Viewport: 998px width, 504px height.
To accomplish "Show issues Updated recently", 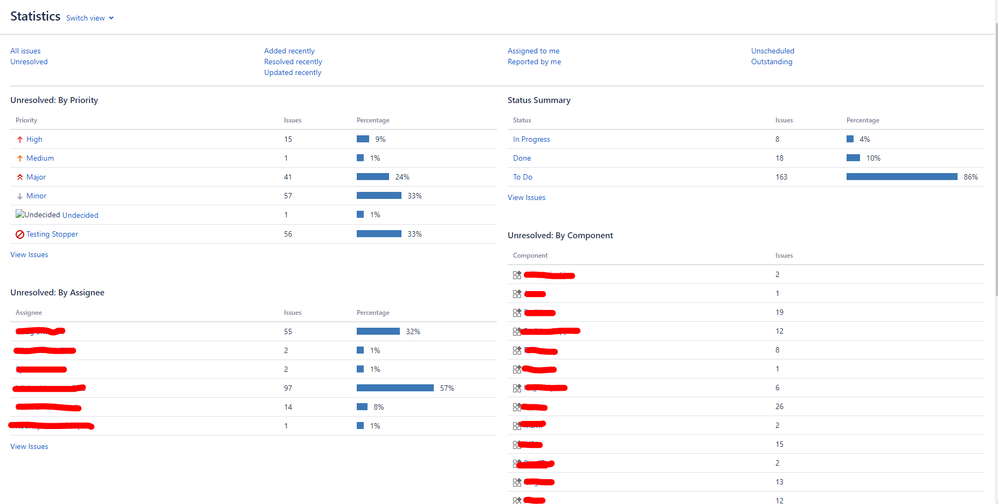I will pyautogui.click(x=293, y=73).
